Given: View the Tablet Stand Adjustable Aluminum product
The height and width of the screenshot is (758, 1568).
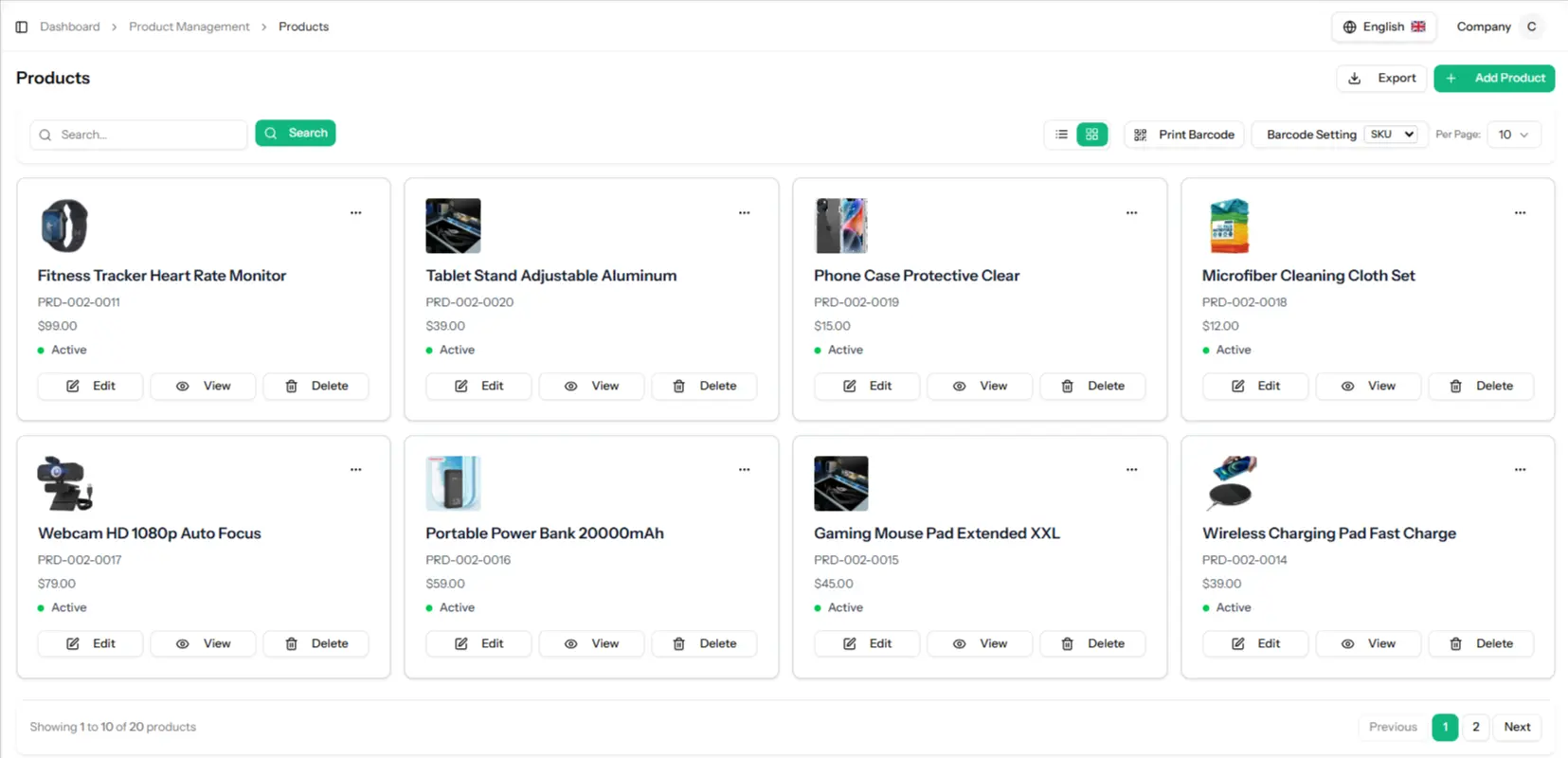Looking at the screenshot, I should 591,386.
